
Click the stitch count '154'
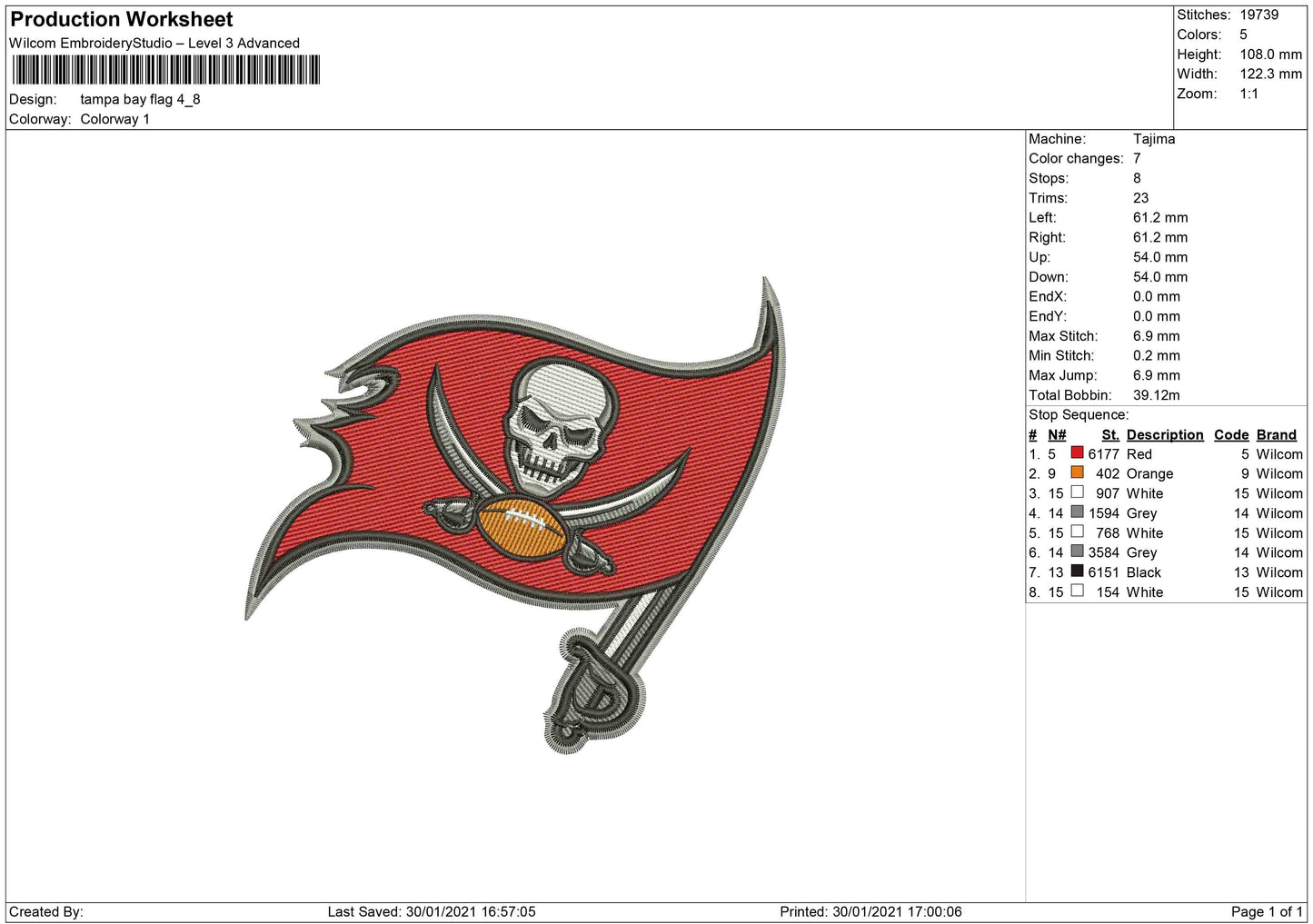coord(1108,592)
